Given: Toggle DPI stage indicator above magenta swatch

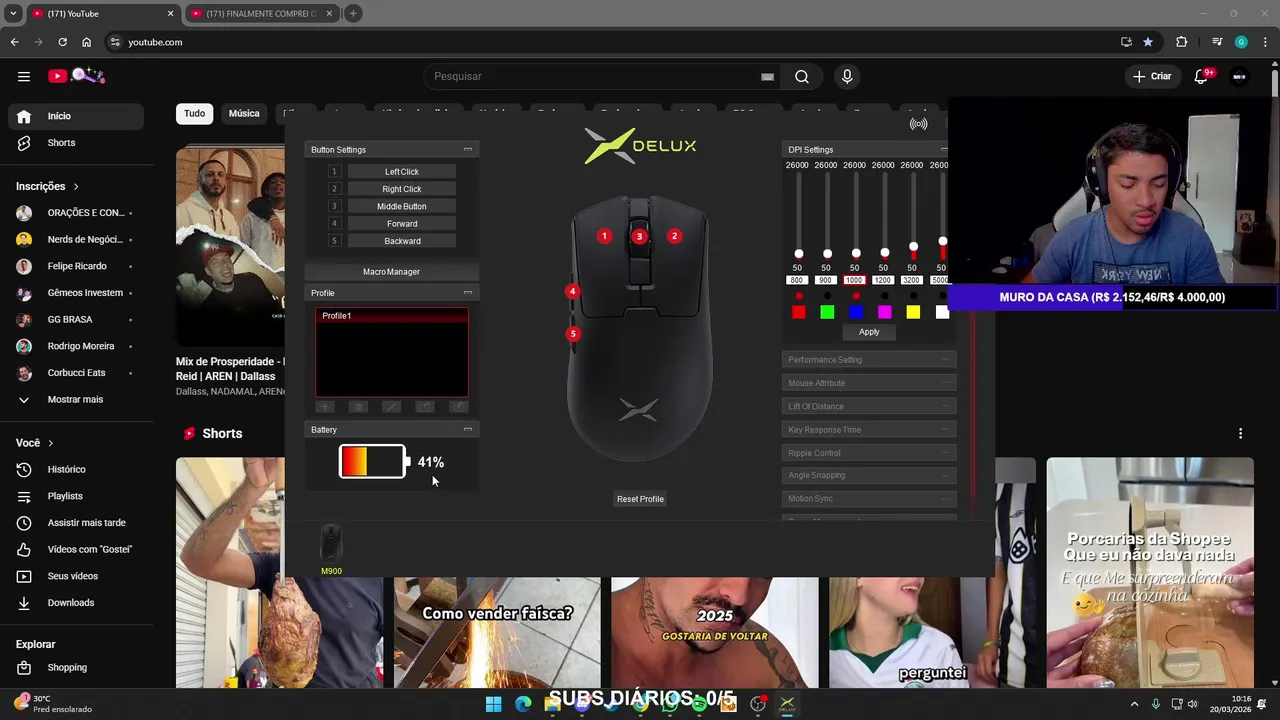Looking at the screenshot, I should click(884, 296).
